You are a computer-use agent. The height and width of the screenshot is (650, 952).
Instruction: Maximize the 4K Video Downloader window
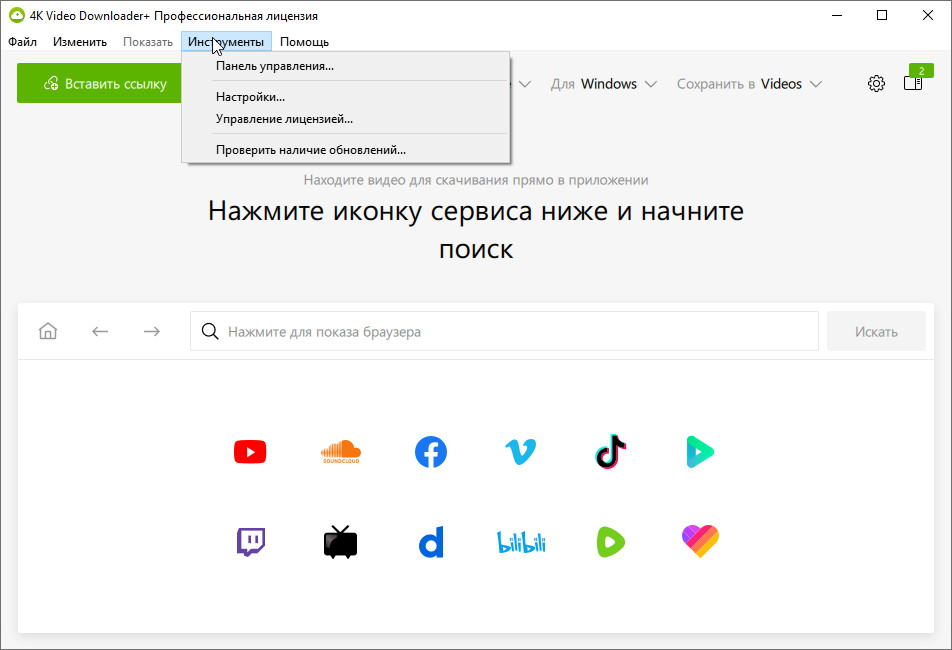[x=882, y=15]
